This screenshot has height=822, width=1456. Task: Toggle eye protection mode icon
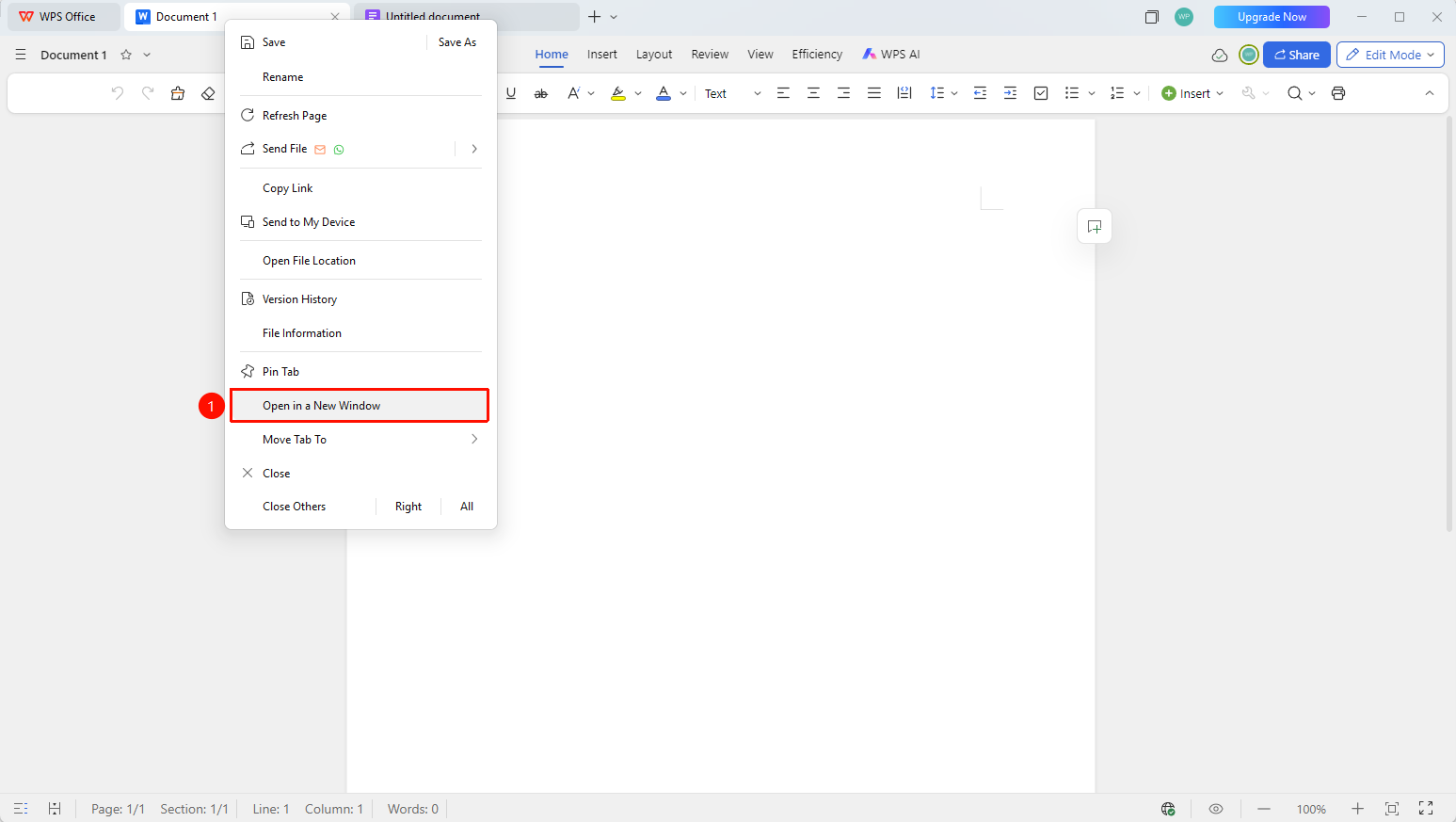coord(1216,809)
